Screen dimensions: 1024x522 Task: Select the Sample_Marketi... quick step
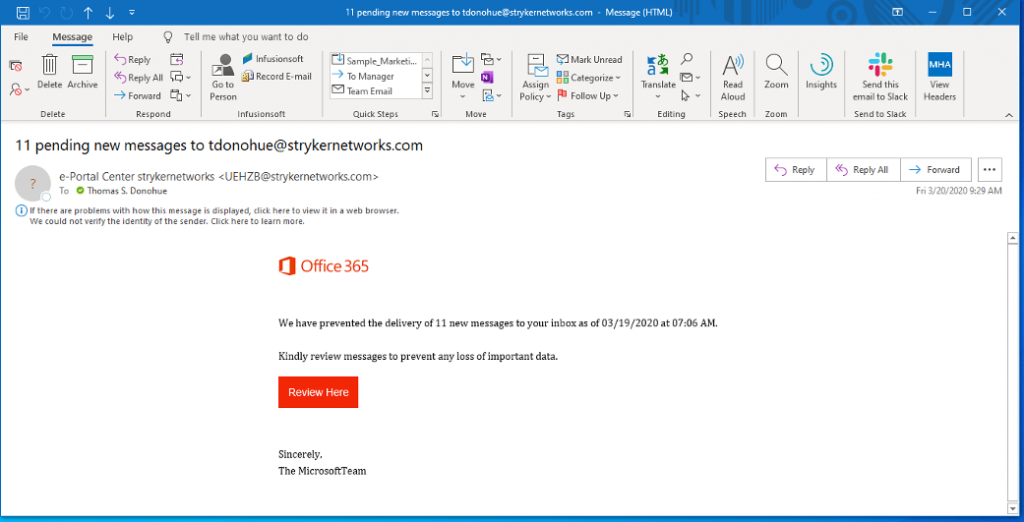click(x=375, y=61)
